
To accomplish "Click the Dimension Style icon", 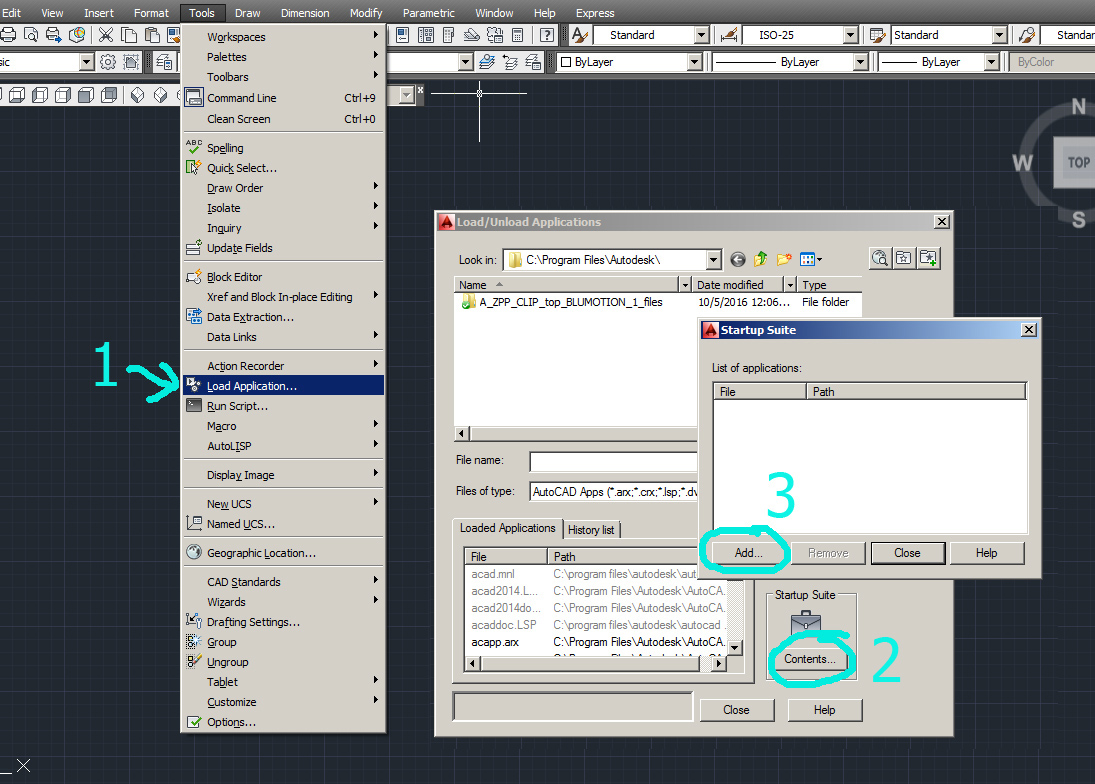I will [x=728, y=35].
